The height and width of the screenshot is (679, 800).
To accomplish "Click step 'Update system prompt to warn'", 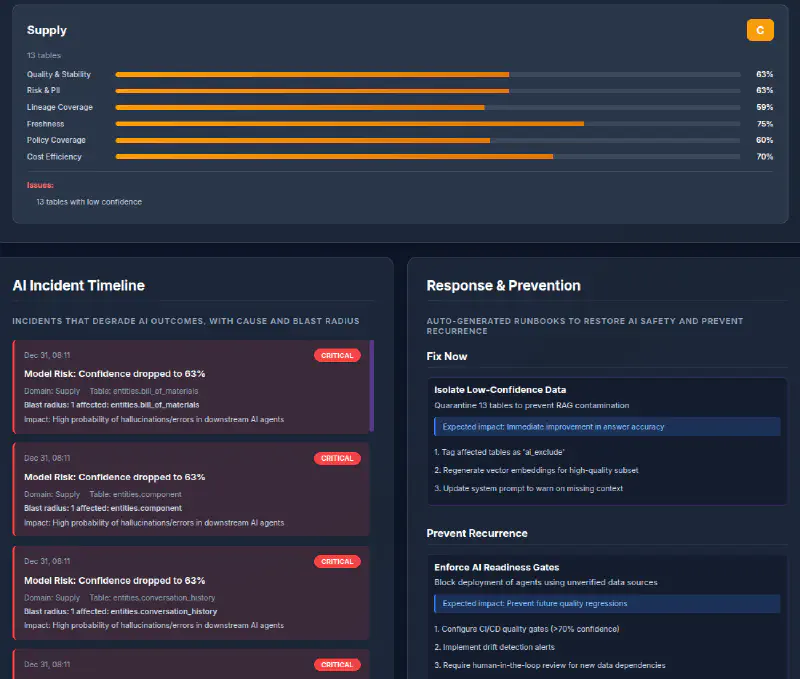I will click(529, 488).
